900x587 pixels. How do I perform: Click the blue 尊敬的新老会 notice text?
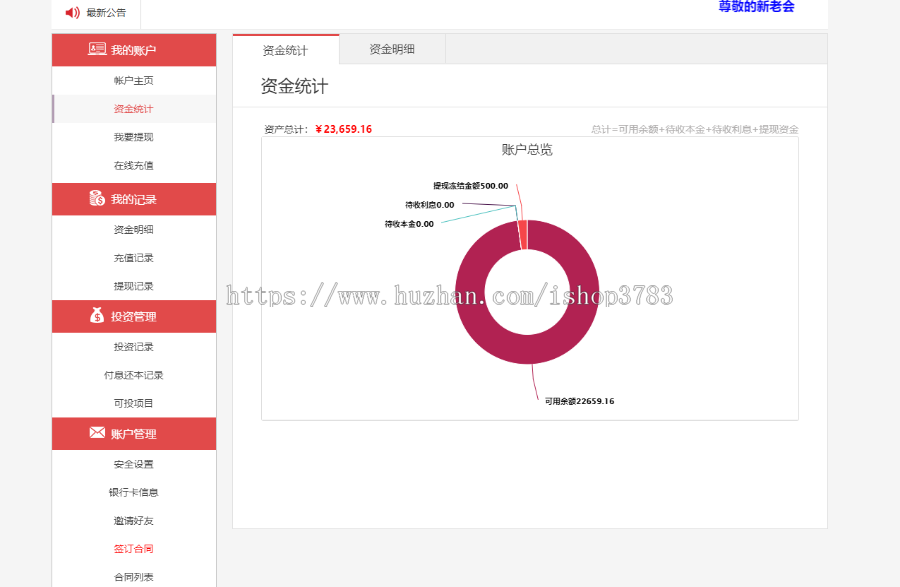coord(757,7)
